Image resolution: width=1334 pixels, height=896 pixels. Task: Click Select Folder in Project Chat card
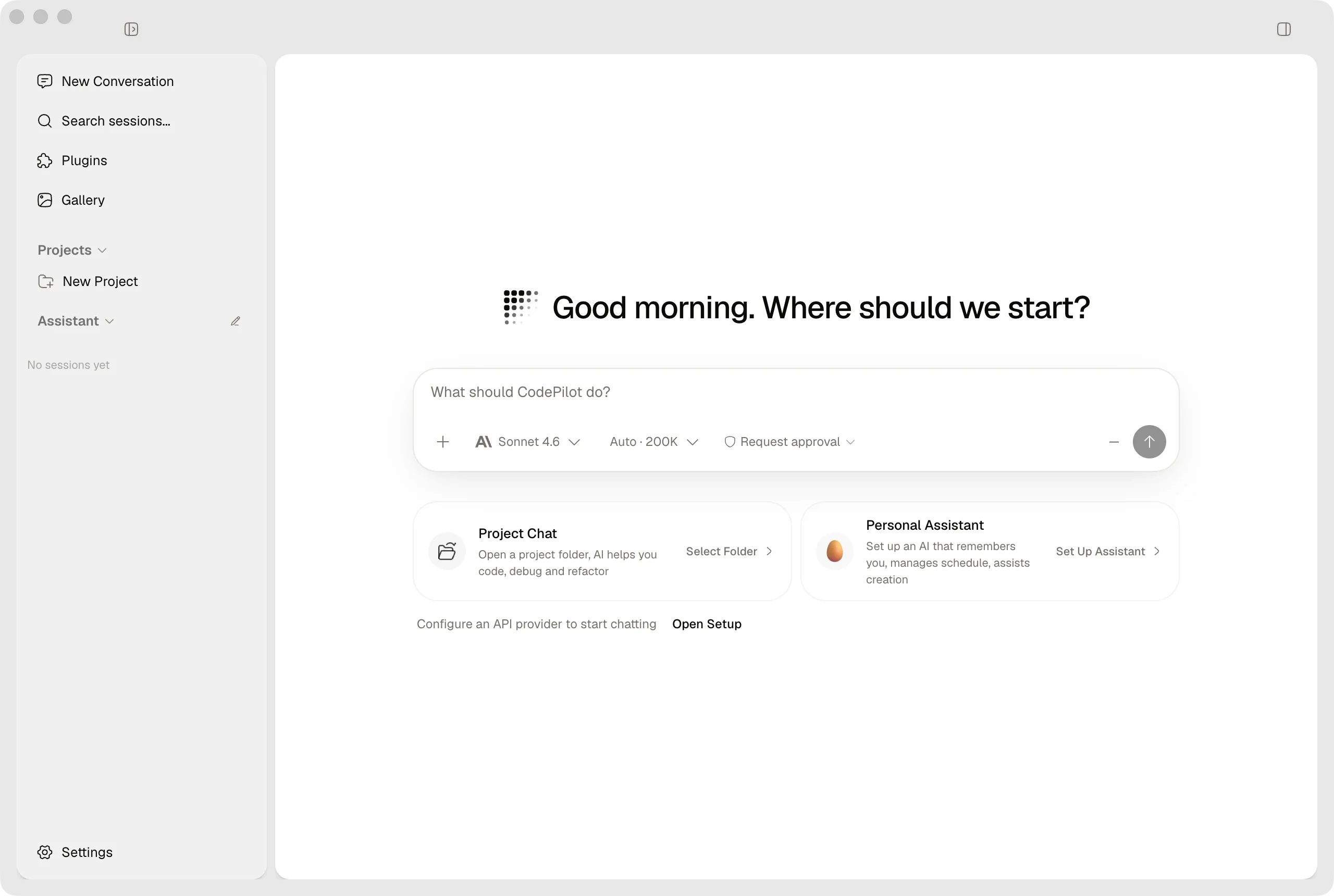730,552
